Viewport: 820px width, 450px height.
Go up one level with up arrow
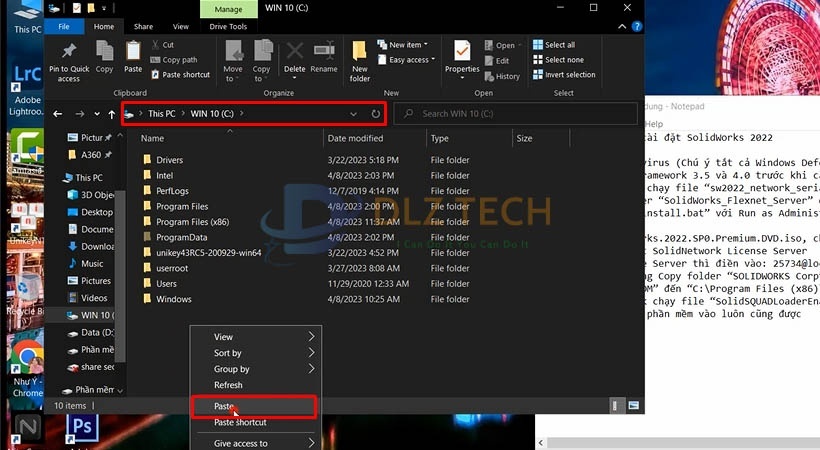point(111,114)
